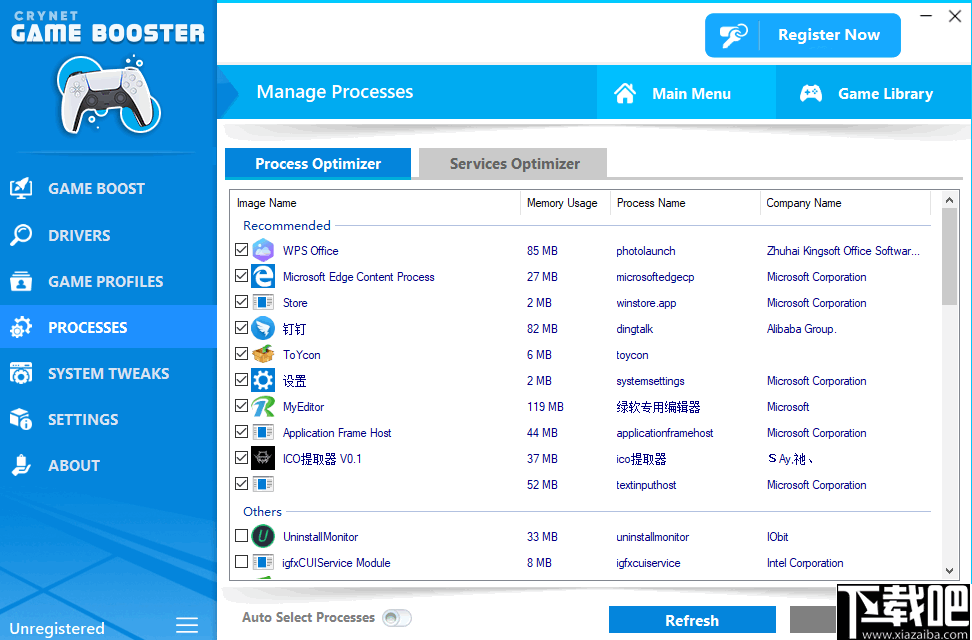Viewport: 972px width, 640px height.
Task: Check the UninstallMonitor checkbox
Action: pos(242,536)
